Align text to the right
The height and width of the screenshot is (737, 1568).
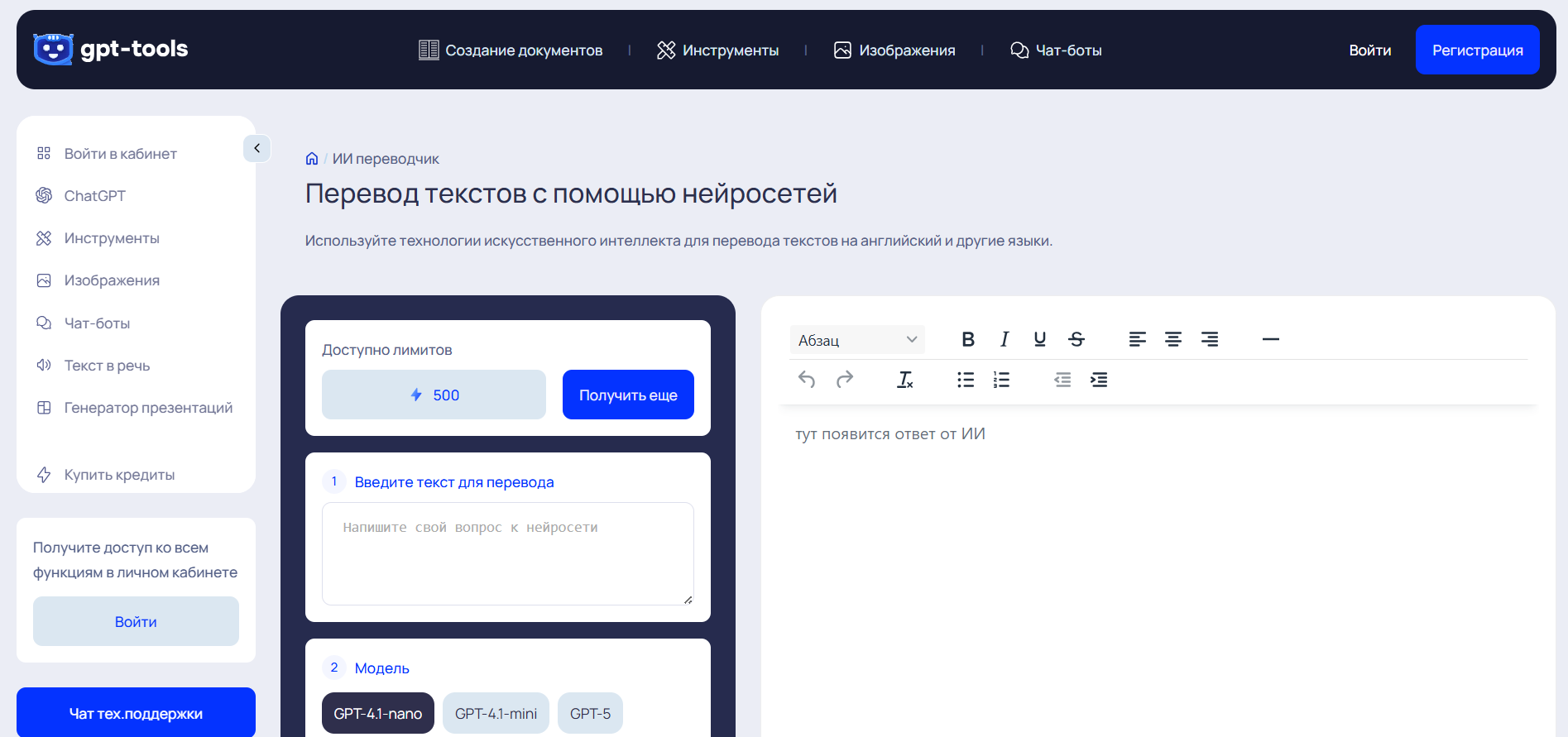point(1210,339)
